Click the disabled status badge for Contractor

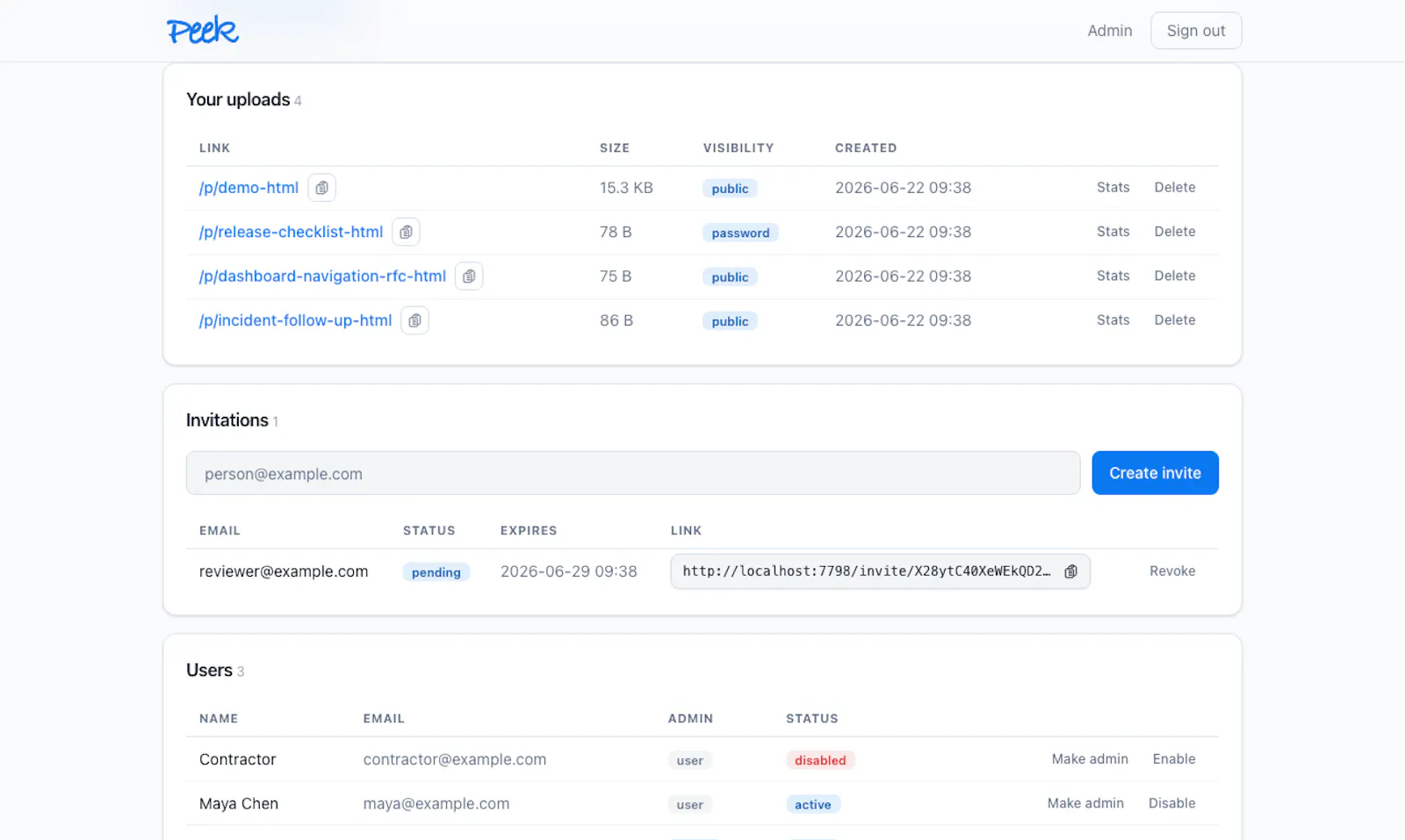(820, 760)
